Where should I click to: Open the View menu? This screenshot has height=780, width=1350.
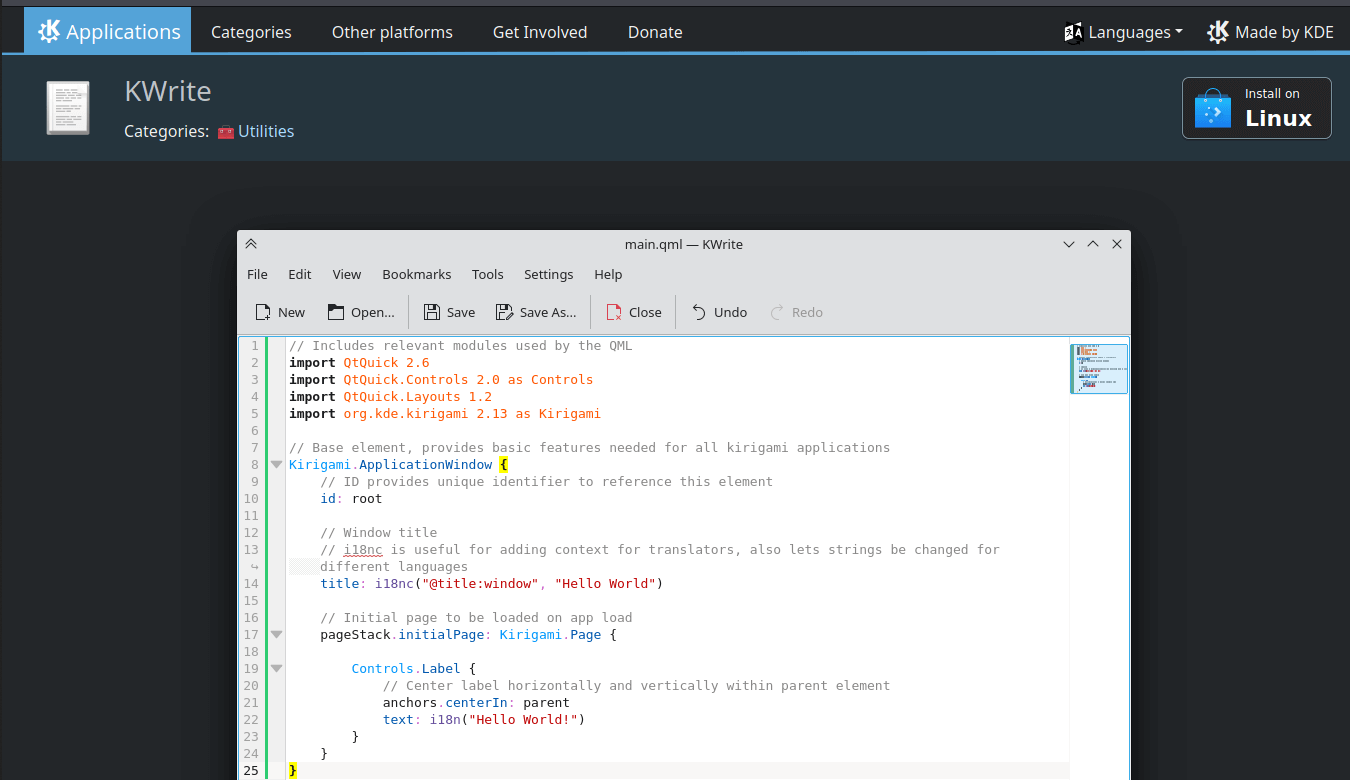(347, 274)
